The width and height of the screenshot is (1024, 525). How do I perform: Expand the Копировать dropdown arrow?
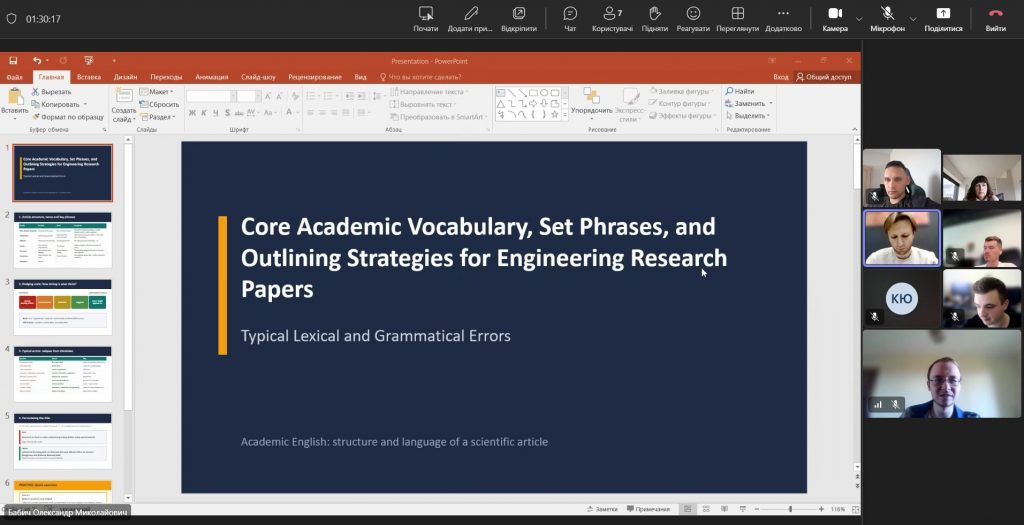[x=85, y=104]
